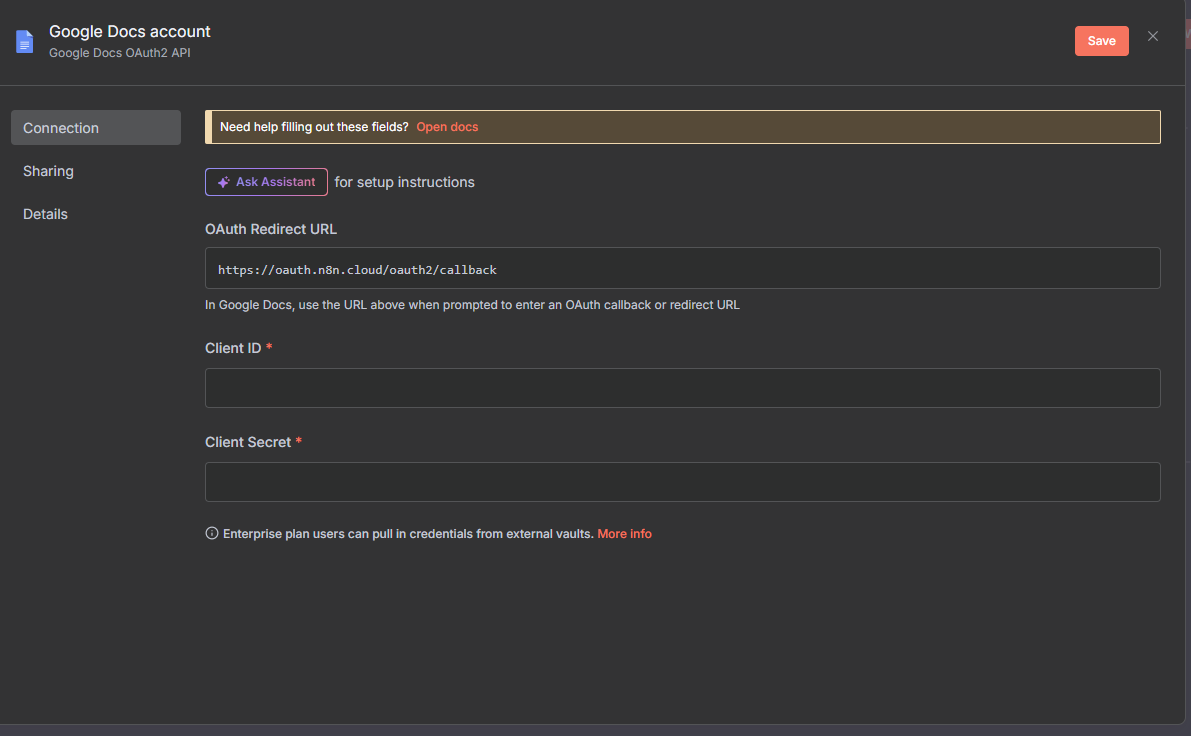Focus the Client ID input field
The height and width of the screenshot is (736, 1191).
pos(683,388)
